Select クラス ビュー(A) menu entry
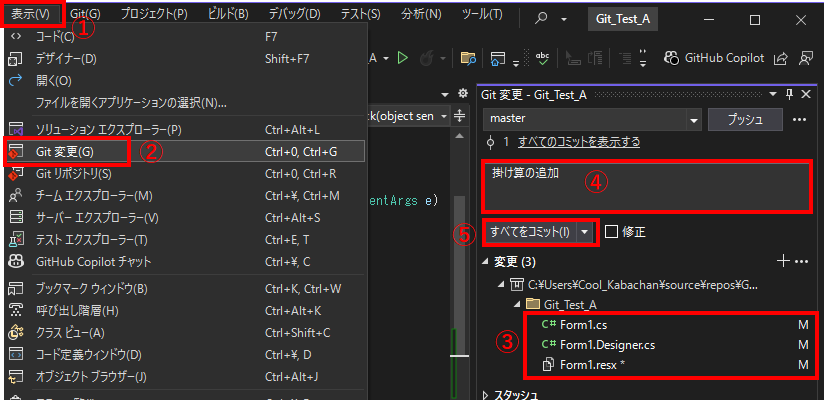The width and height of the screenshot is (824, 400). (185, 333)
